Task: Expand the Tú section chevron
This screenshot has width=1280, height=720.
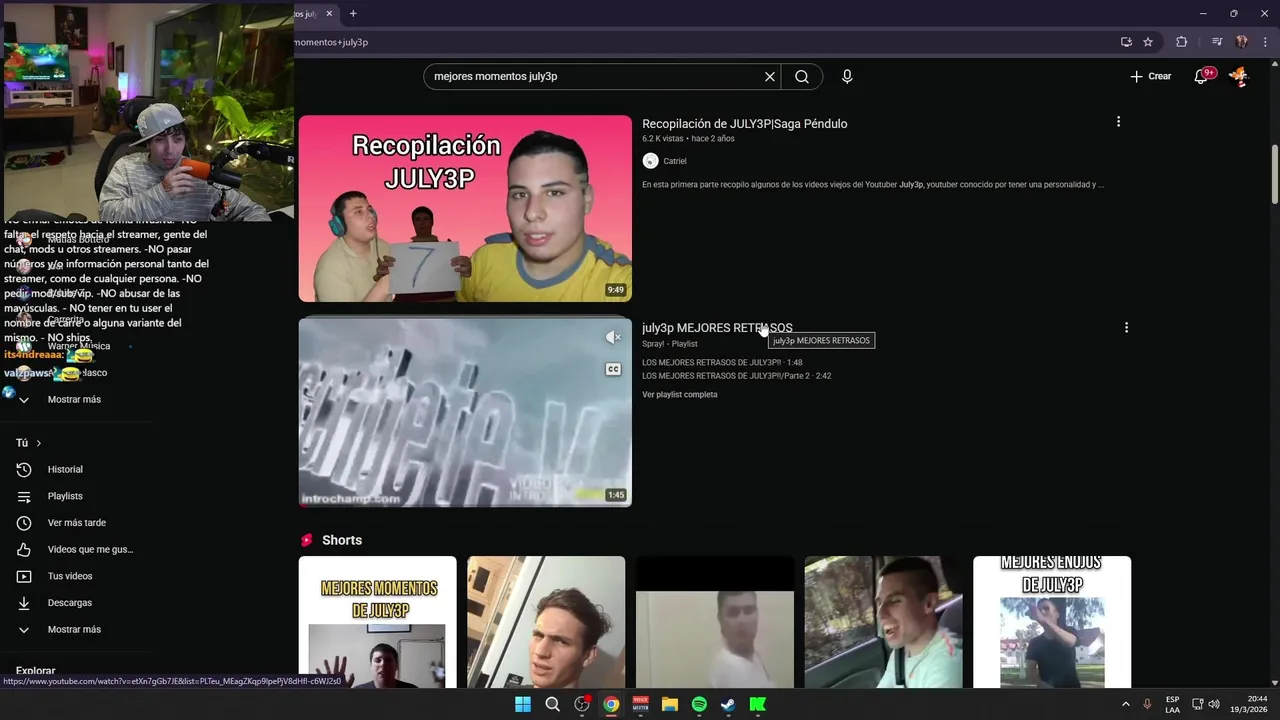Action: 39,443
